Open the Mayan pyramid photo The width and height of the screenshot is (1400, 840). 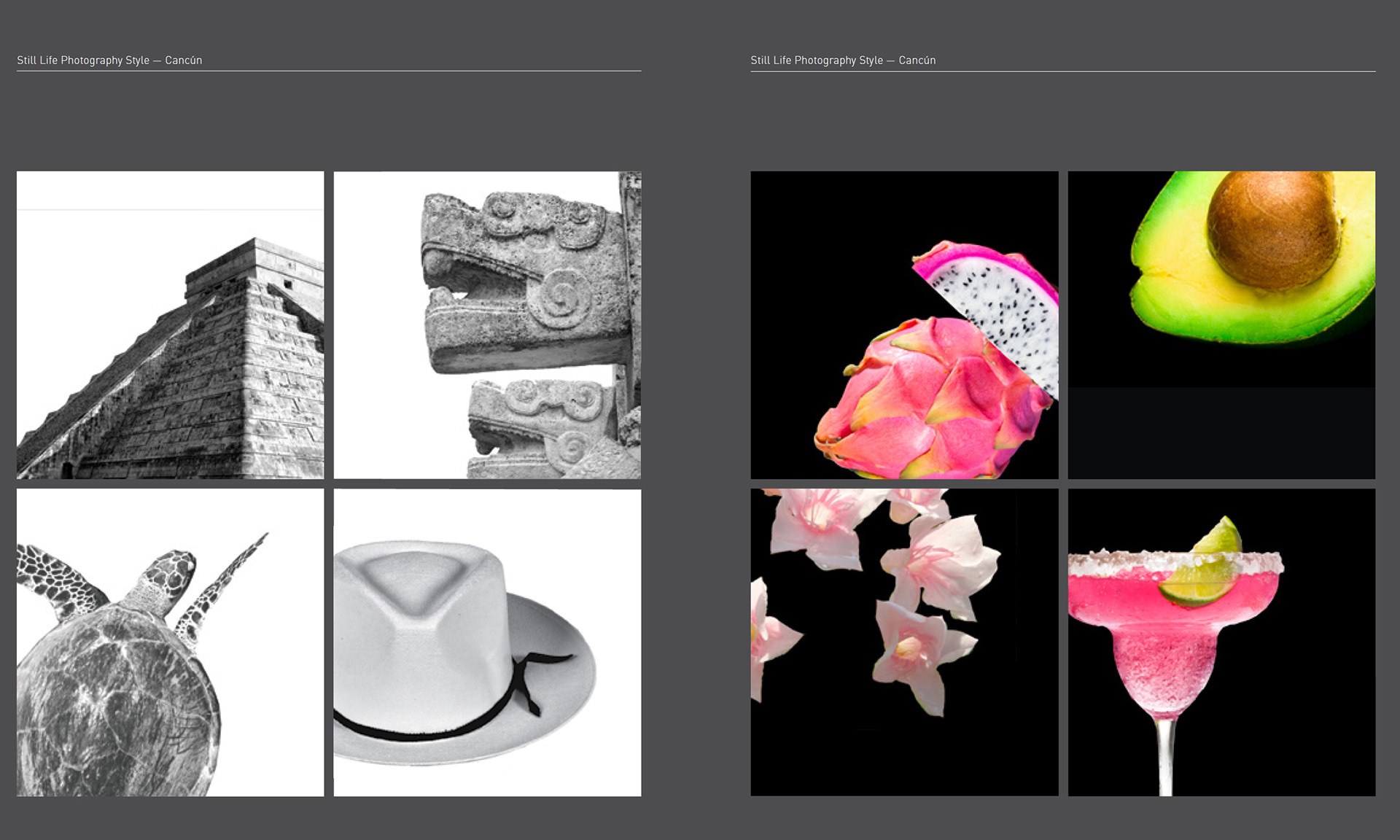[x=170, y=325]
